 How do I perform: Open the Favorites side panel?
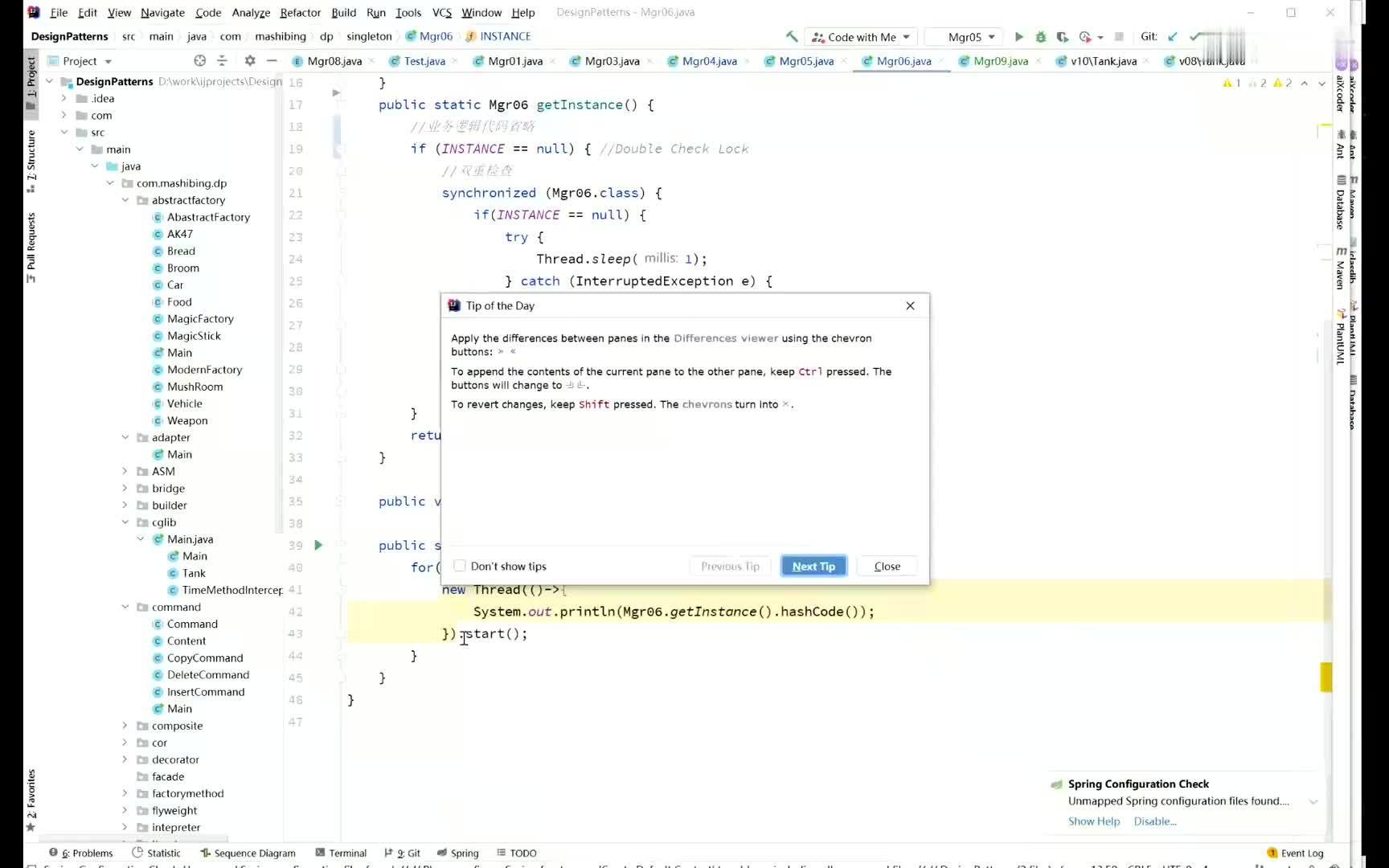coord(31,800)
